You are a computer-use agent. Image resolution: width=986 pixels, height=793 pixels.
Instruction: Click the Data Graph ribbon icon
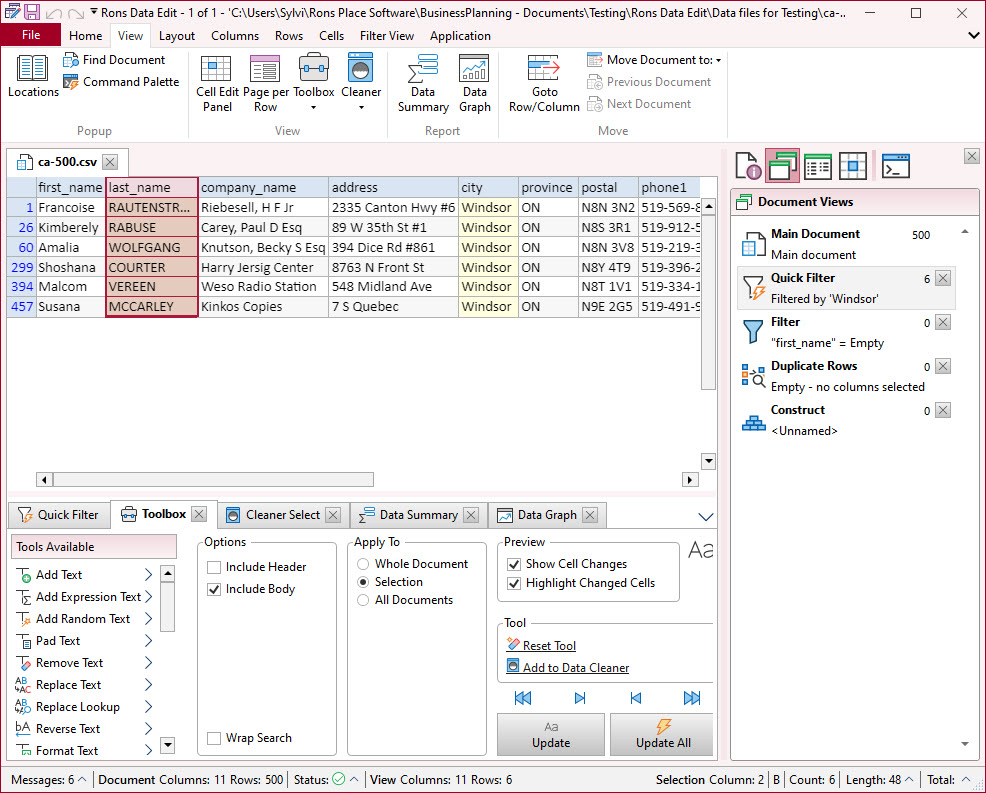474,71
